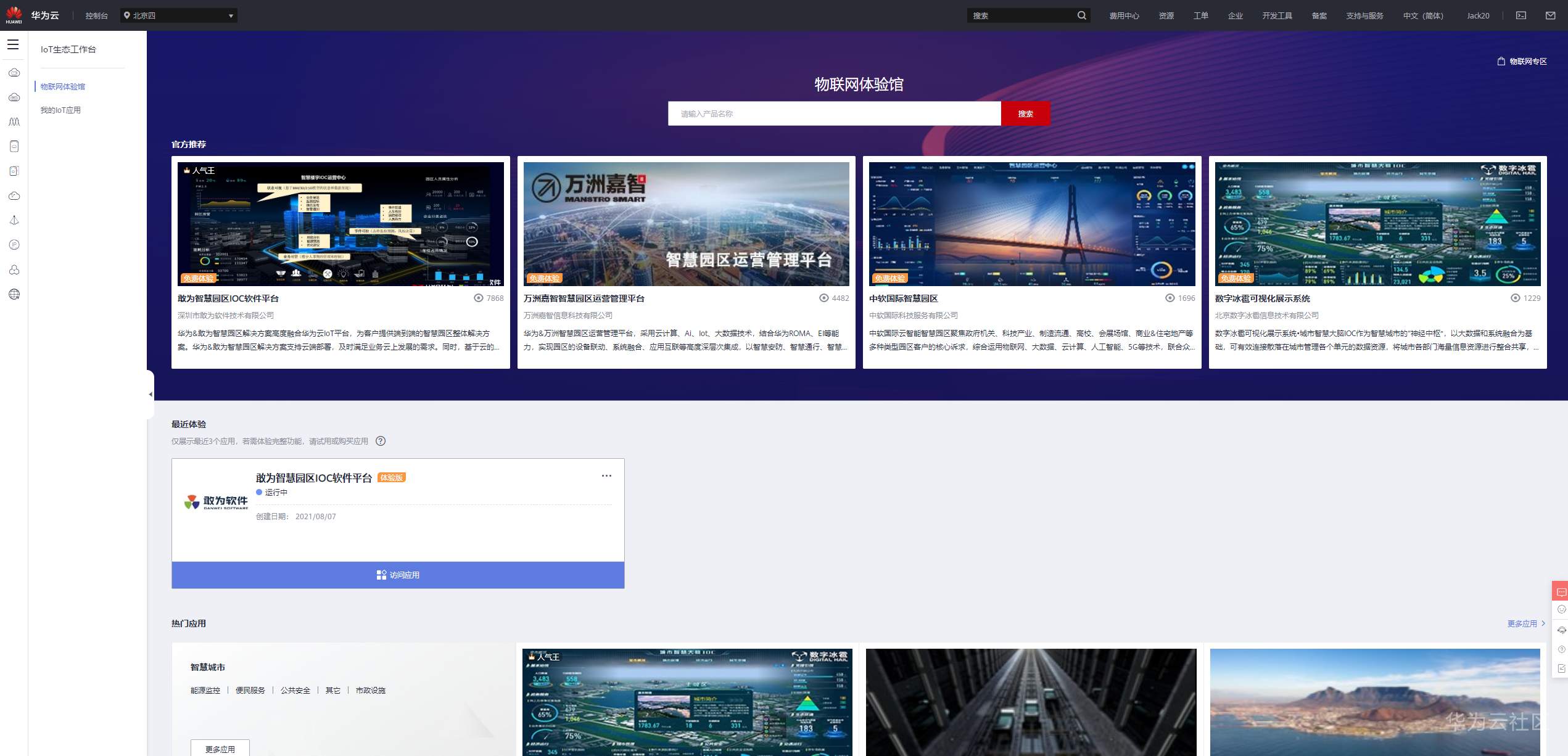Open the cloud shell terminal icon

[1521, 15]
